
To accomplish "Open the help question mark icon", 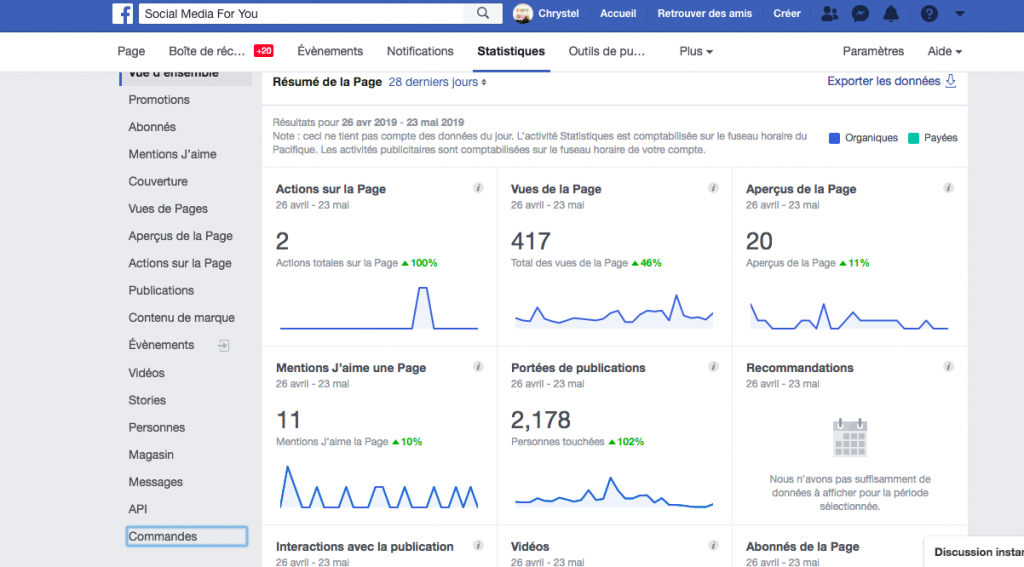I will pos(929,13).
